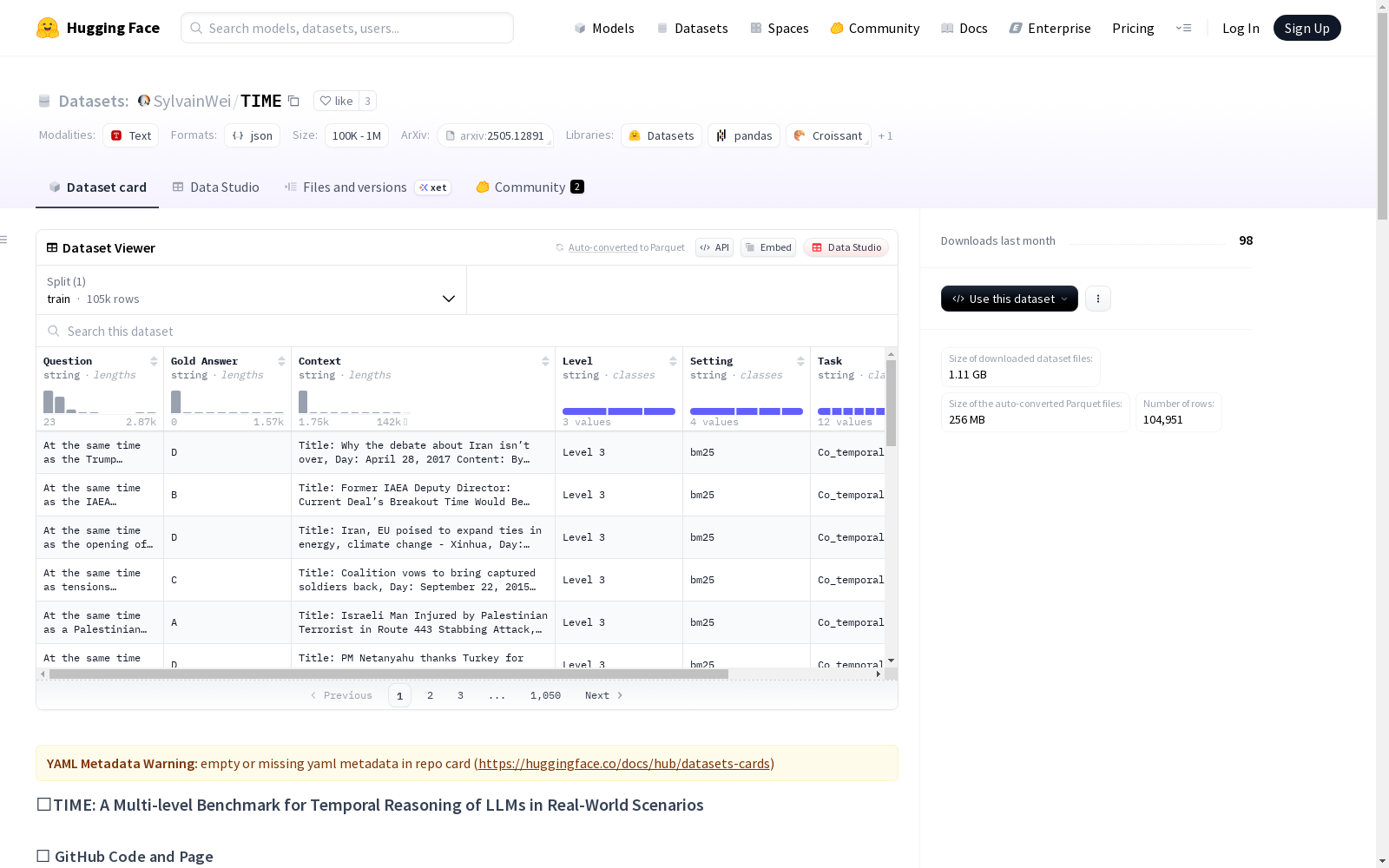This screenshot has width=1389, height=868.
Task: Open the SylvainWei user profile link
Action: (x=192, y=101)
